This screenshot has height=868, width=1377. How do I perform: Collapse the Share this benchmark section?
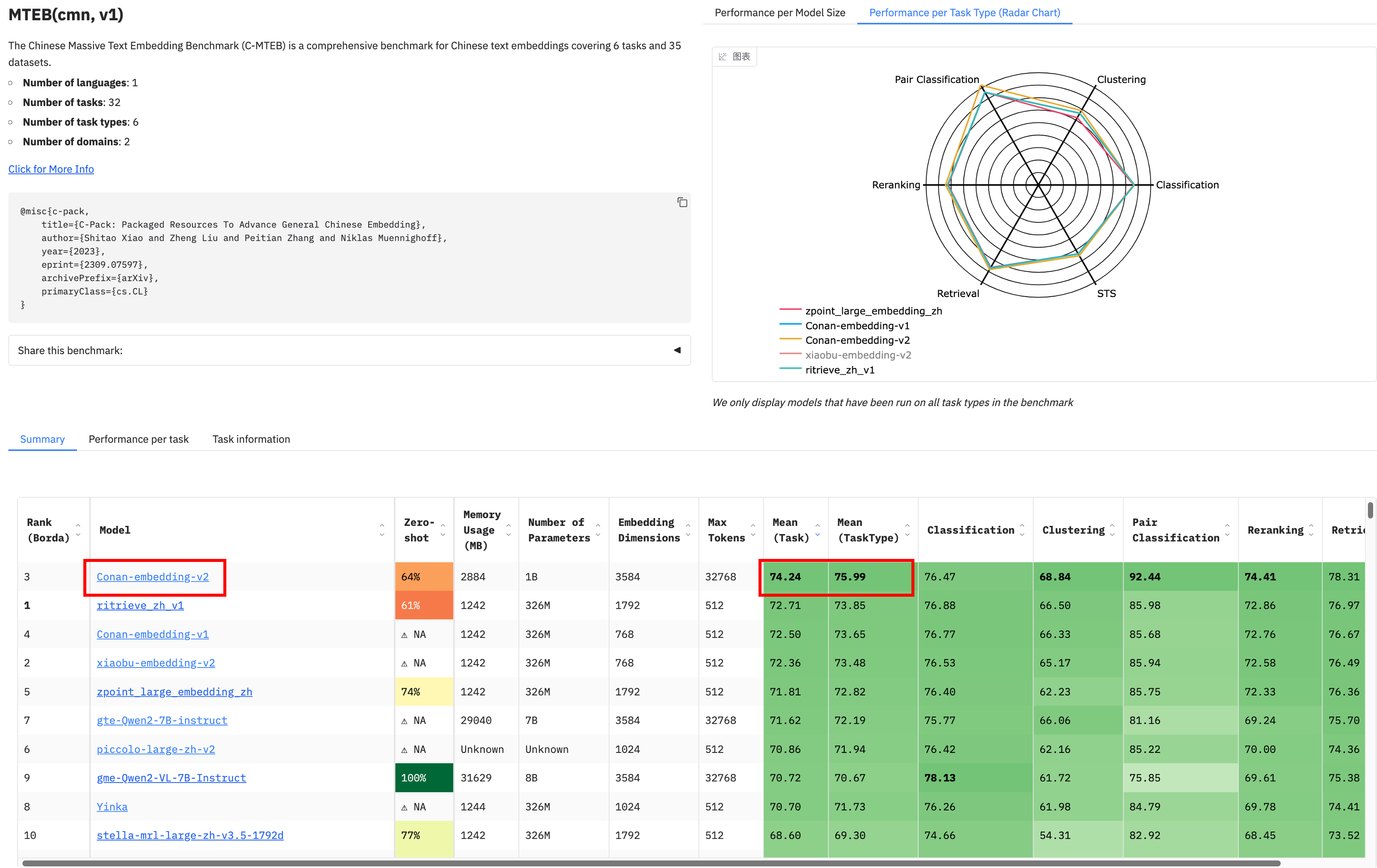point(677,350)
